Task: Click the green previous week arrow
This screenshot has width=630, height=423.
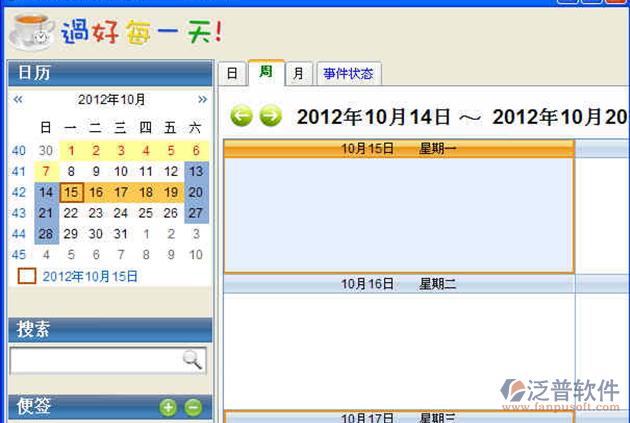Action: click(241, 116)
